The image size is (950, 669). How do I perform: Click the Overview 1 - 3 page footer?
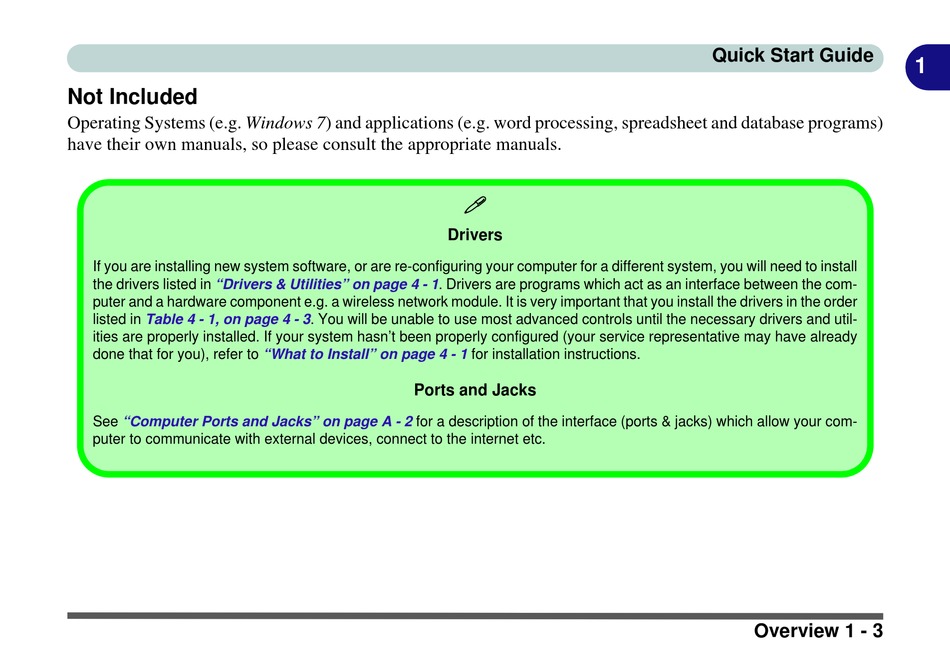pos(819,631)
